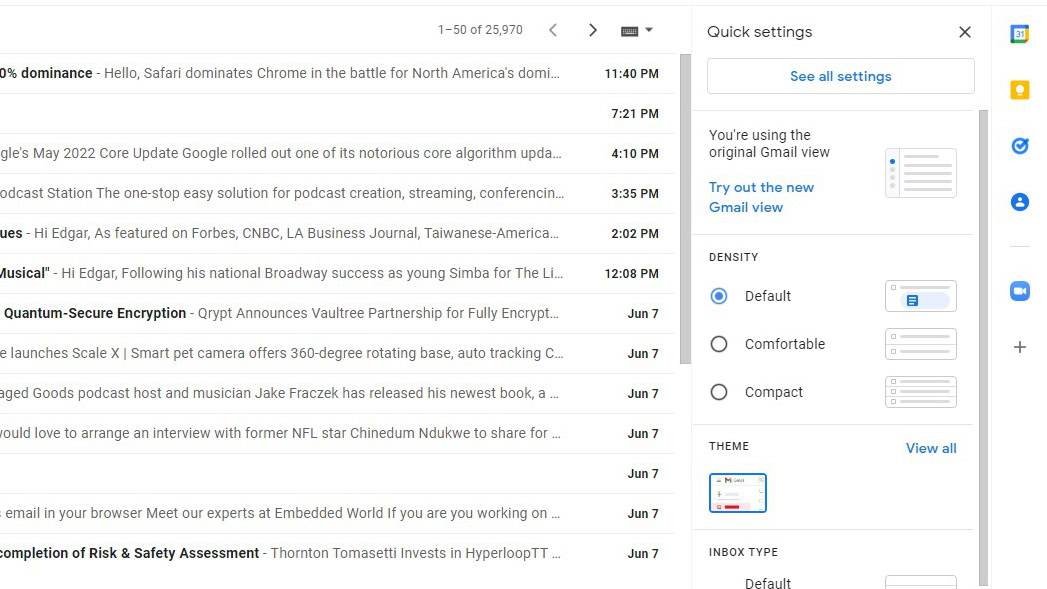Open Google Contacts side panel icon

click(1019, 202)
